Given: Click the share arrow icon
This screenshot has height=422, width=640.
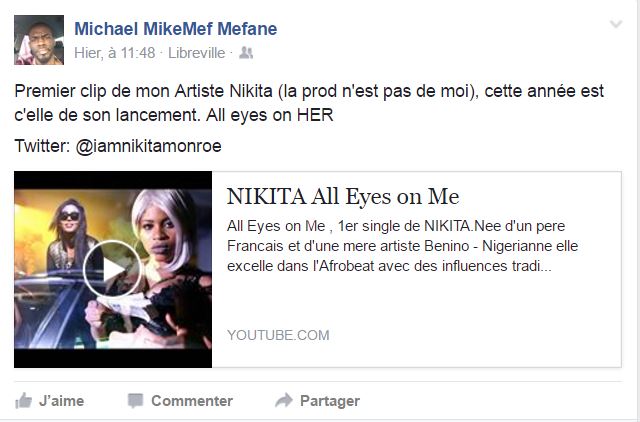Looking at the screenshot, I should coord(283,401).
